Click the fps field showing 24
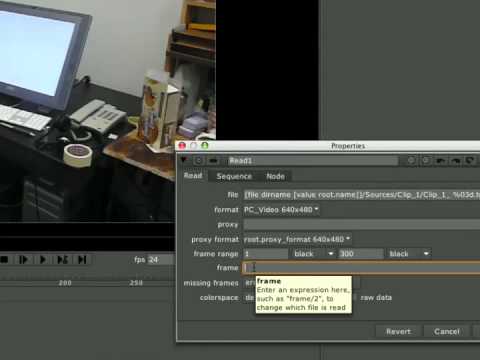The width and height of the screenshot is (480, 360). [161, 260]
